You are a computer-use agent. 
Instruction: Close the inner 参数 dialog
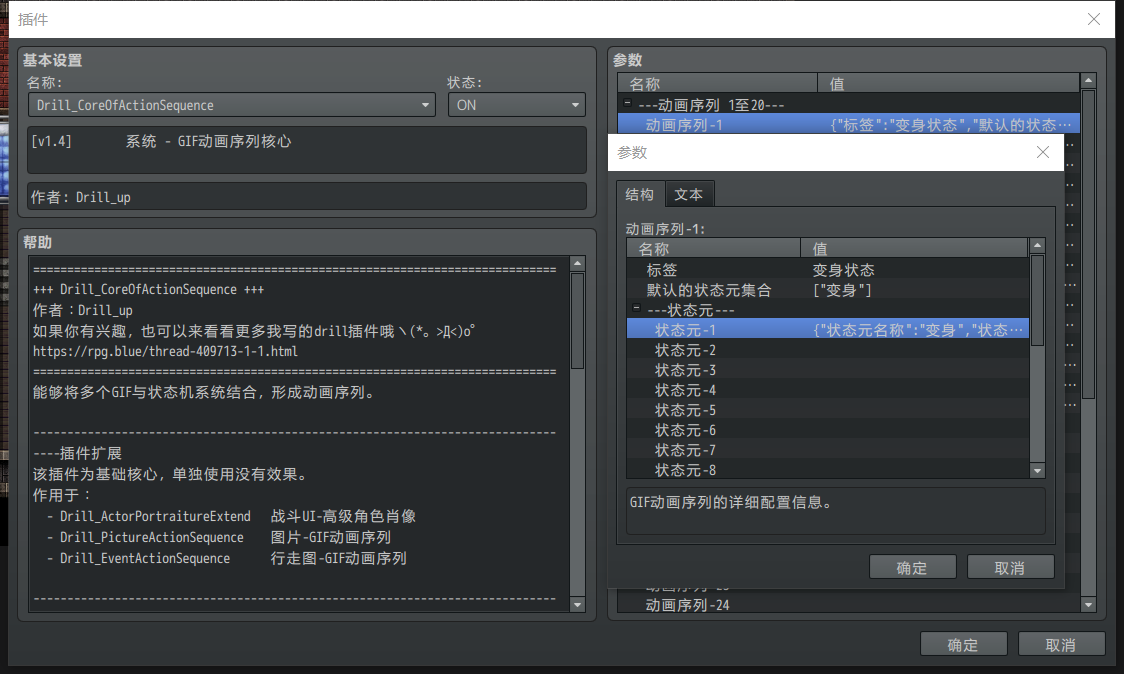coord(1043,152)
